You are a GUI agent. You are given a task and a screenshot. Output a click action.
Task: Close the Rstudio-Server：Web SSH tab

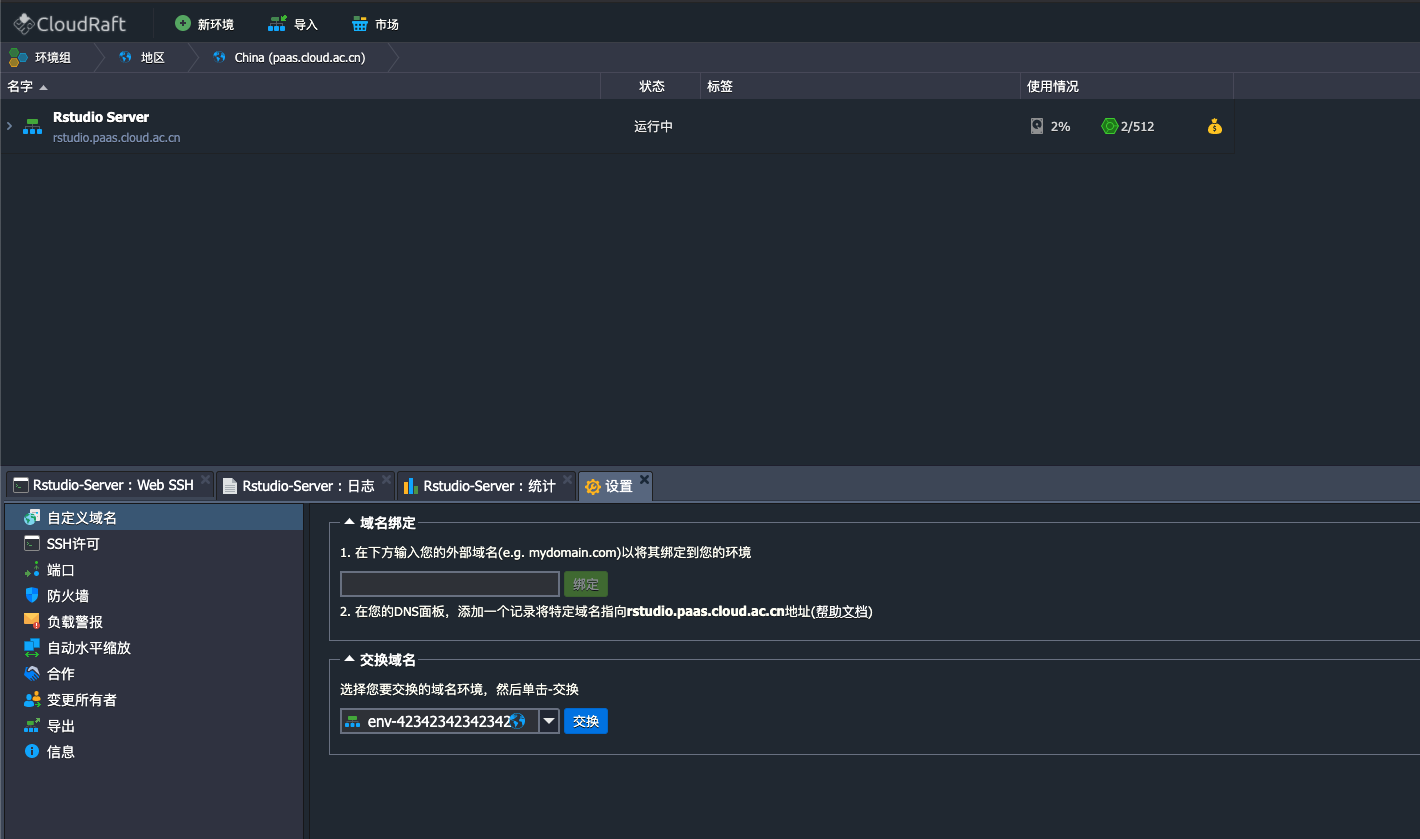click(205, 480)
